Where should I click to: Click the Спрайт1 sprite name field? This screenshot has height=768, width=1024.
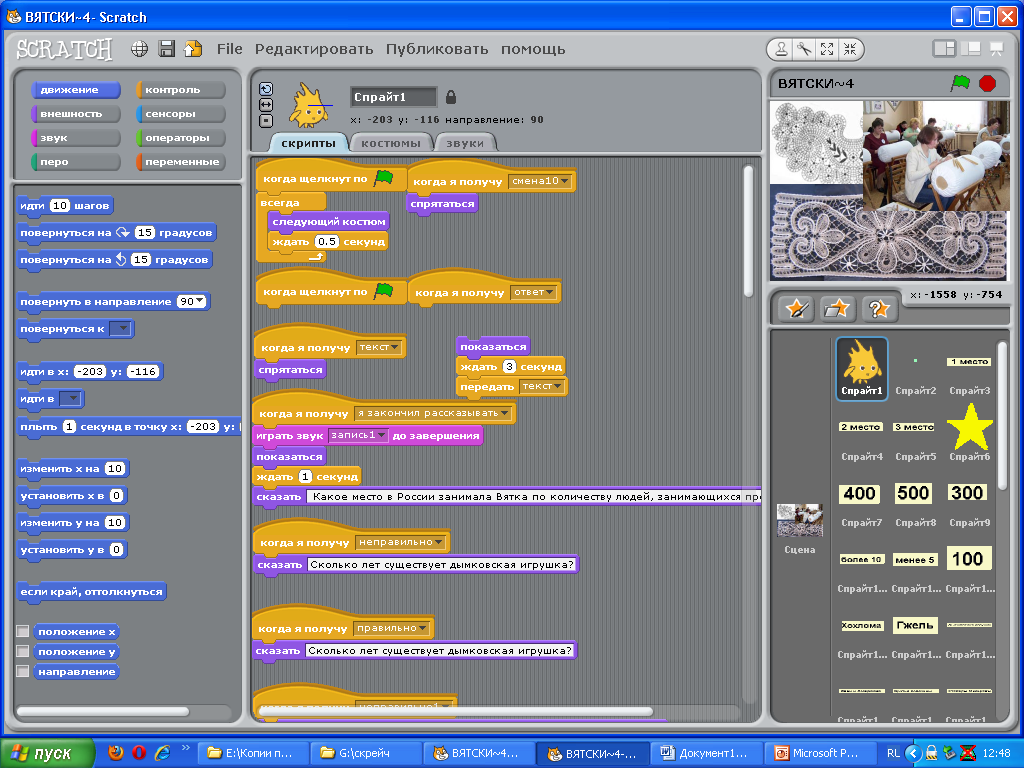point(393,97)
